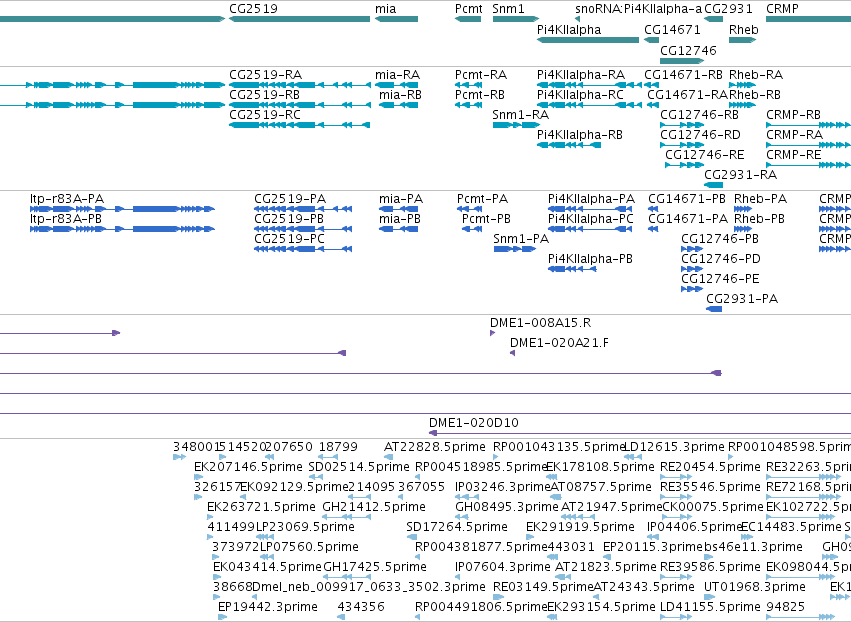Click the Rheb-PB protein label
Screen dimensions: 851x622
(x=759, y=219)
